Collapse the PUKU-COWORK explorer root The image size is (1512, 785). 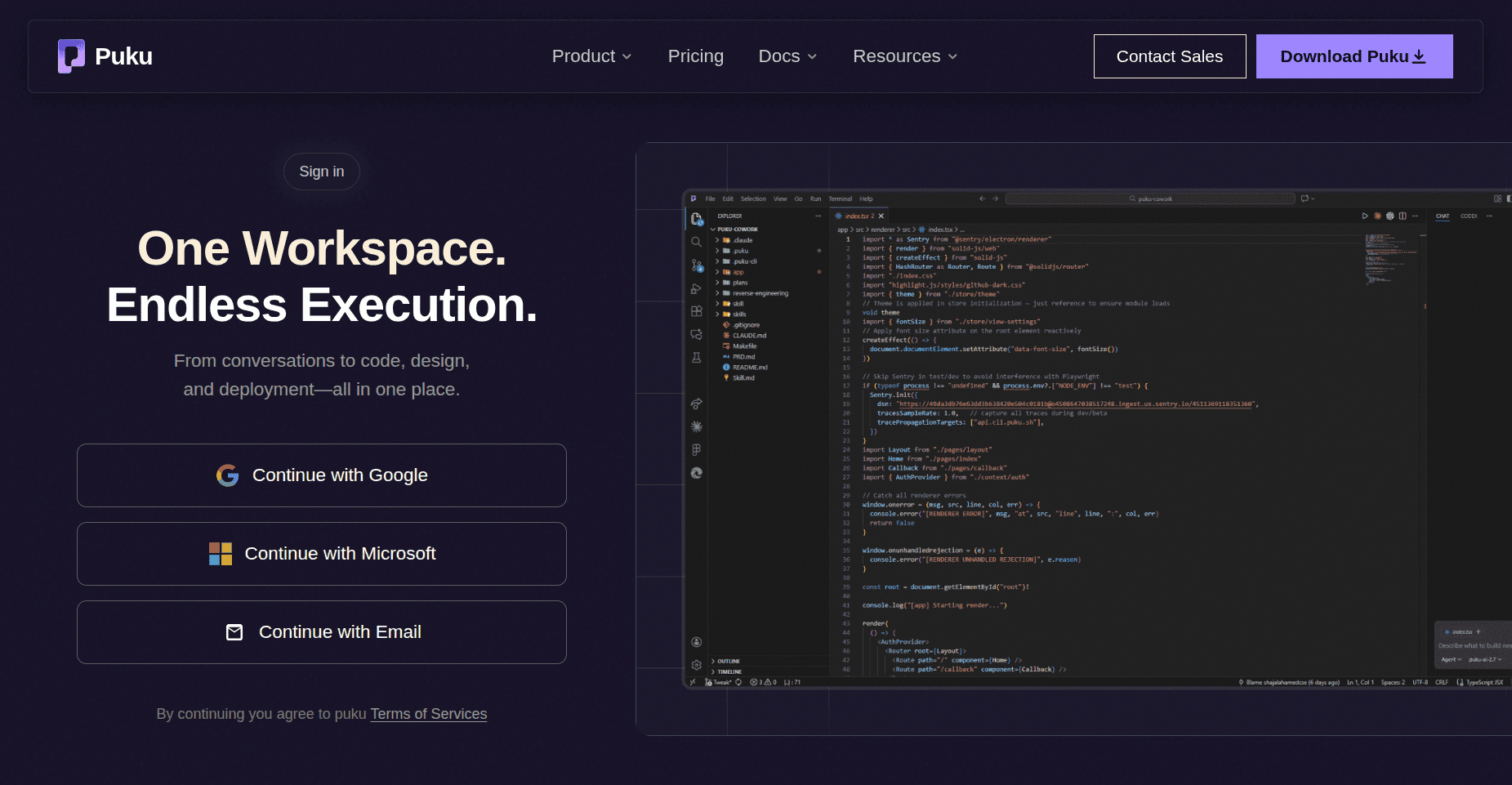tap(734, 230)
